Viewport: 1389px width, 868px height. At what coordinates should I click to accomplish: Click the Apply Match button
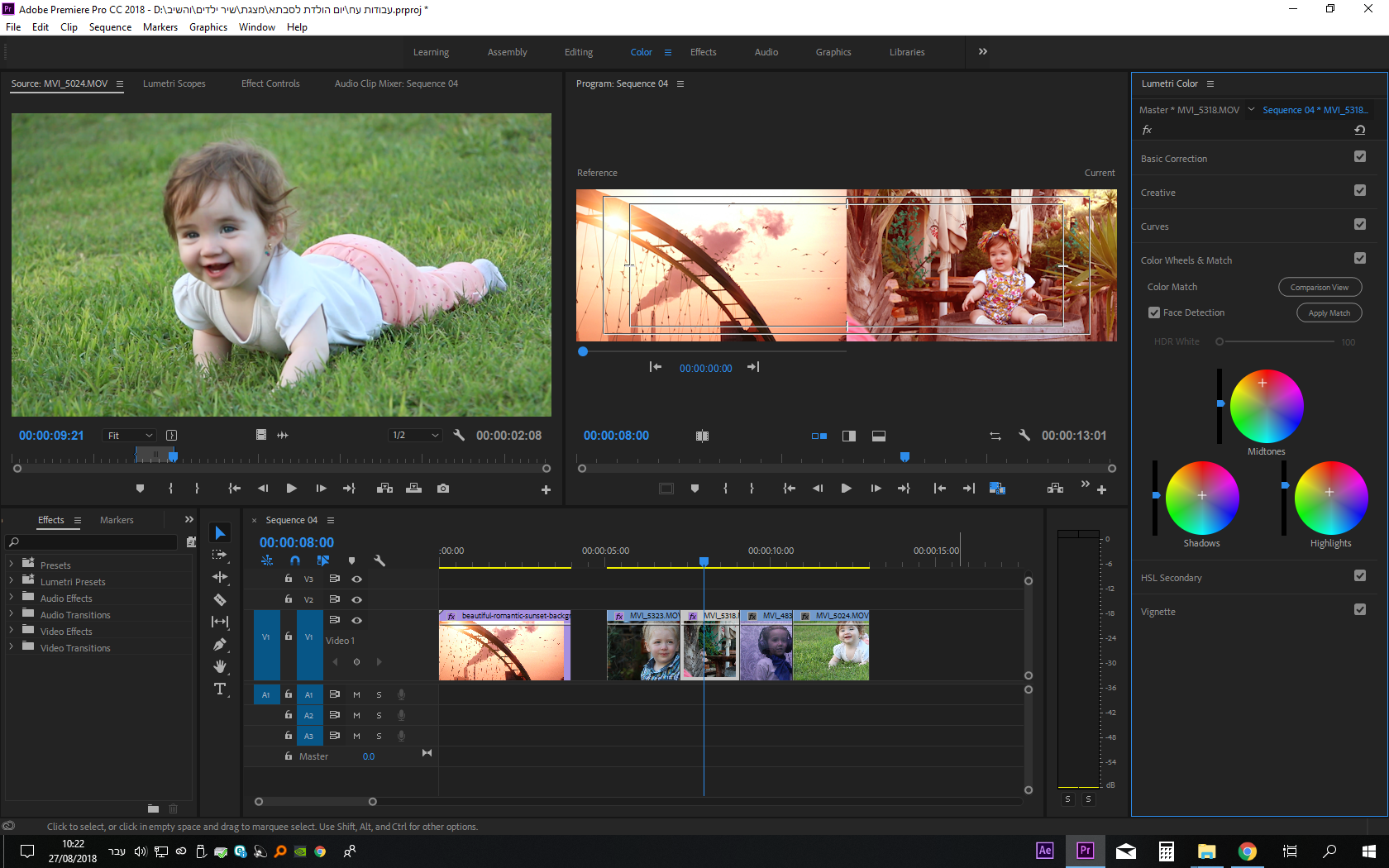pyautogui.click(x=1329, y=313)
